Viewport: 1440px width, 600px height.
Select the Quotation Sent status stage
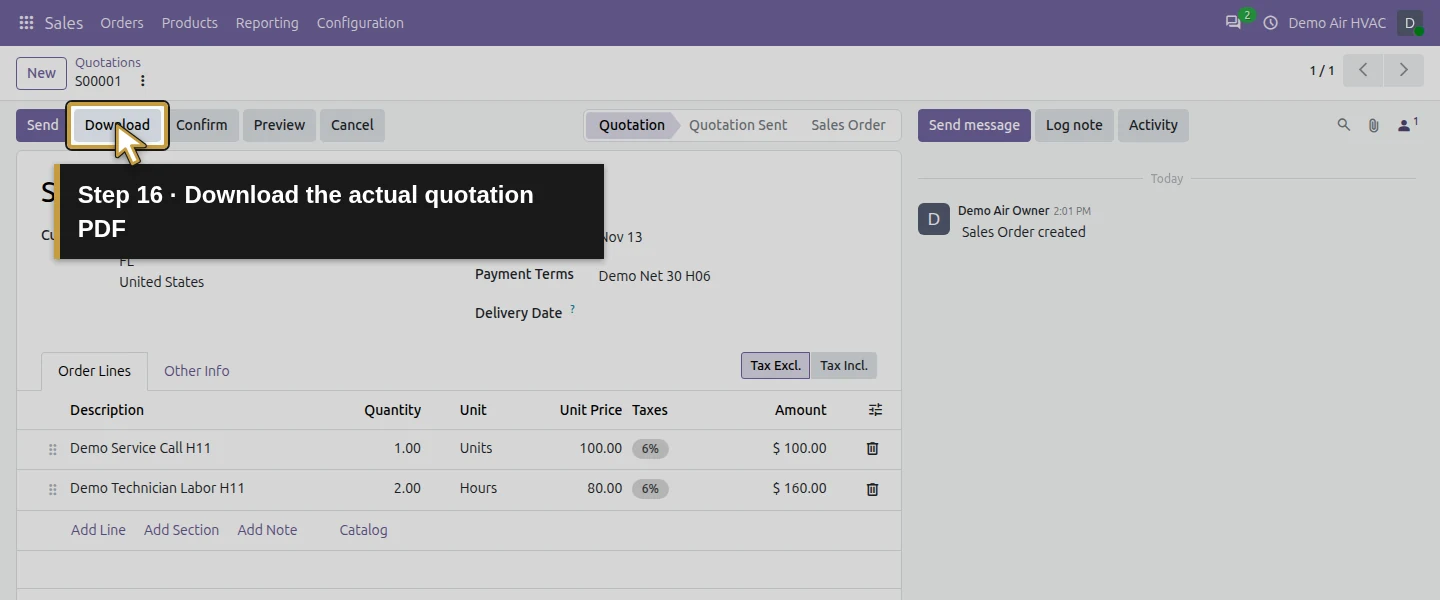point(738,125)
